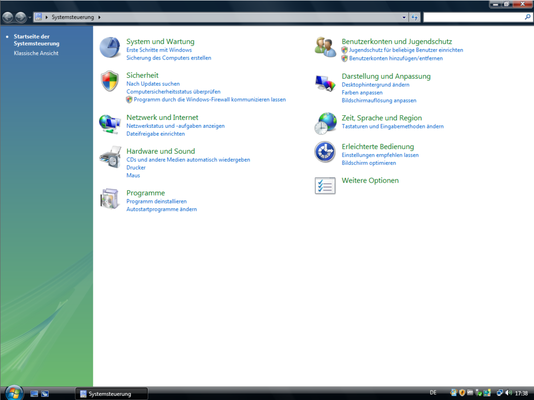Click Nach Updates suchen
Viewport: 534px width, 400px height.
point(153,84)
